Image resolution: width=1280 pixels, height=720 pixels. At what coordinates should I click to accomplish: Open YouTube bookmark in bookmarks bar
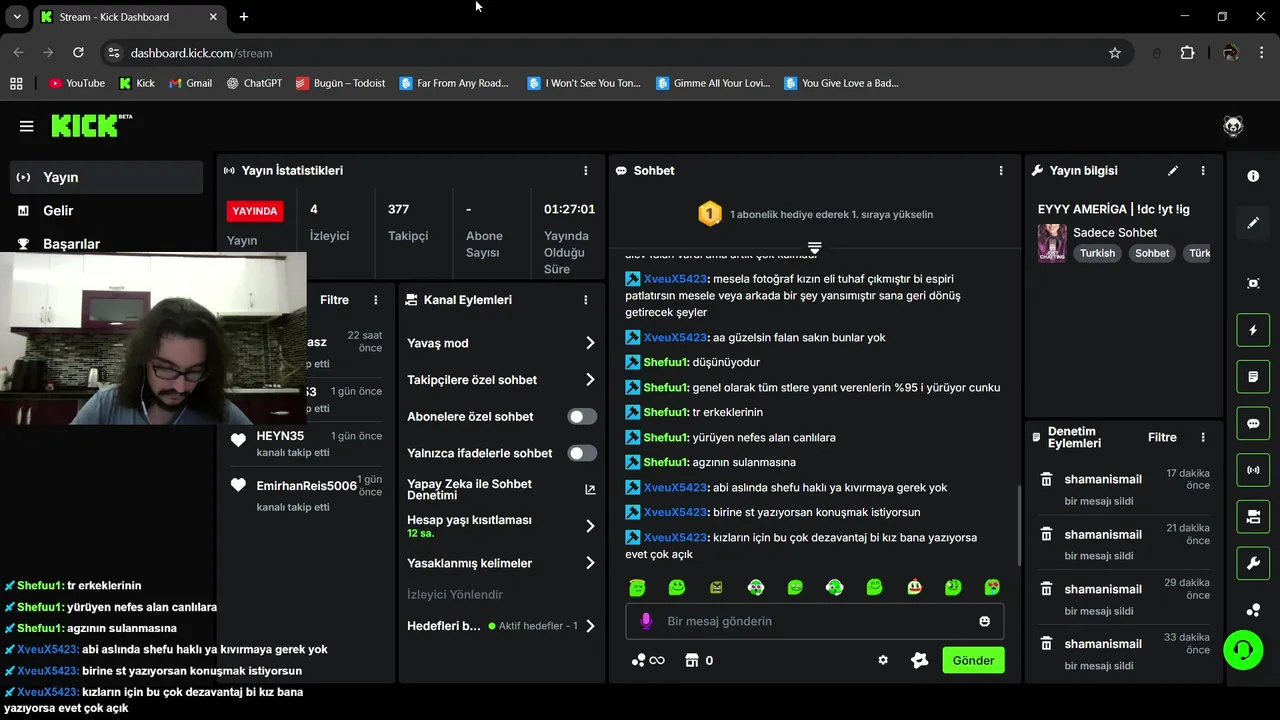pos(76,83)
